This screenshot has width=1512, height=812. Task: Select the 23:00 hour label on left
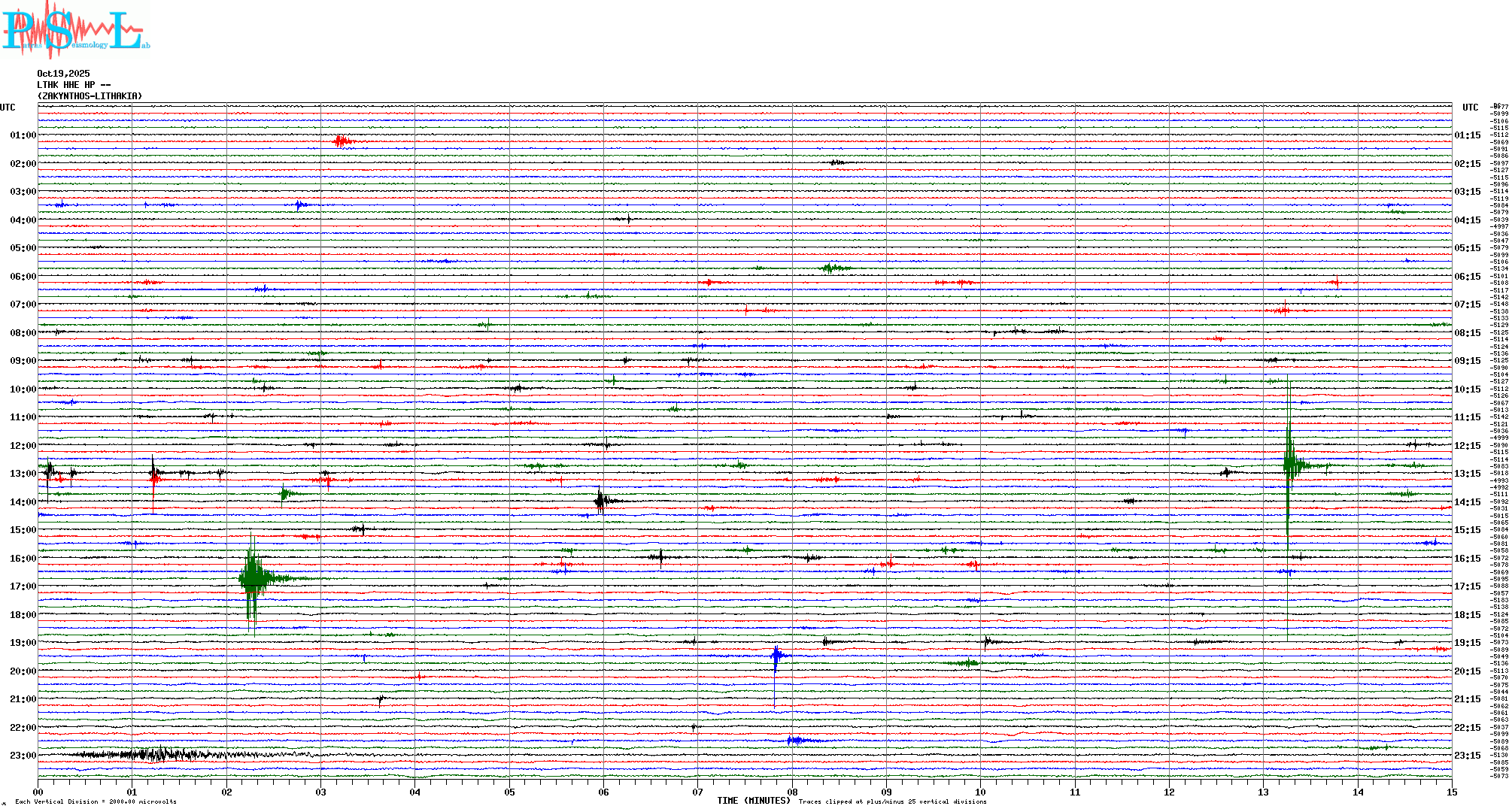[23, 756]
